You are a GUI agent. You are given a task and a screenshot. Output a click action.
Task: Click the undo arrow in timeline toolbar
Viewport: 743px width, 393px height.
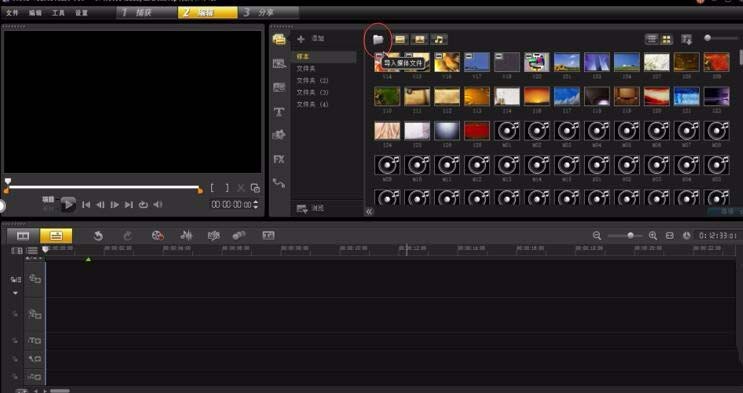click(x=98, y=236)
